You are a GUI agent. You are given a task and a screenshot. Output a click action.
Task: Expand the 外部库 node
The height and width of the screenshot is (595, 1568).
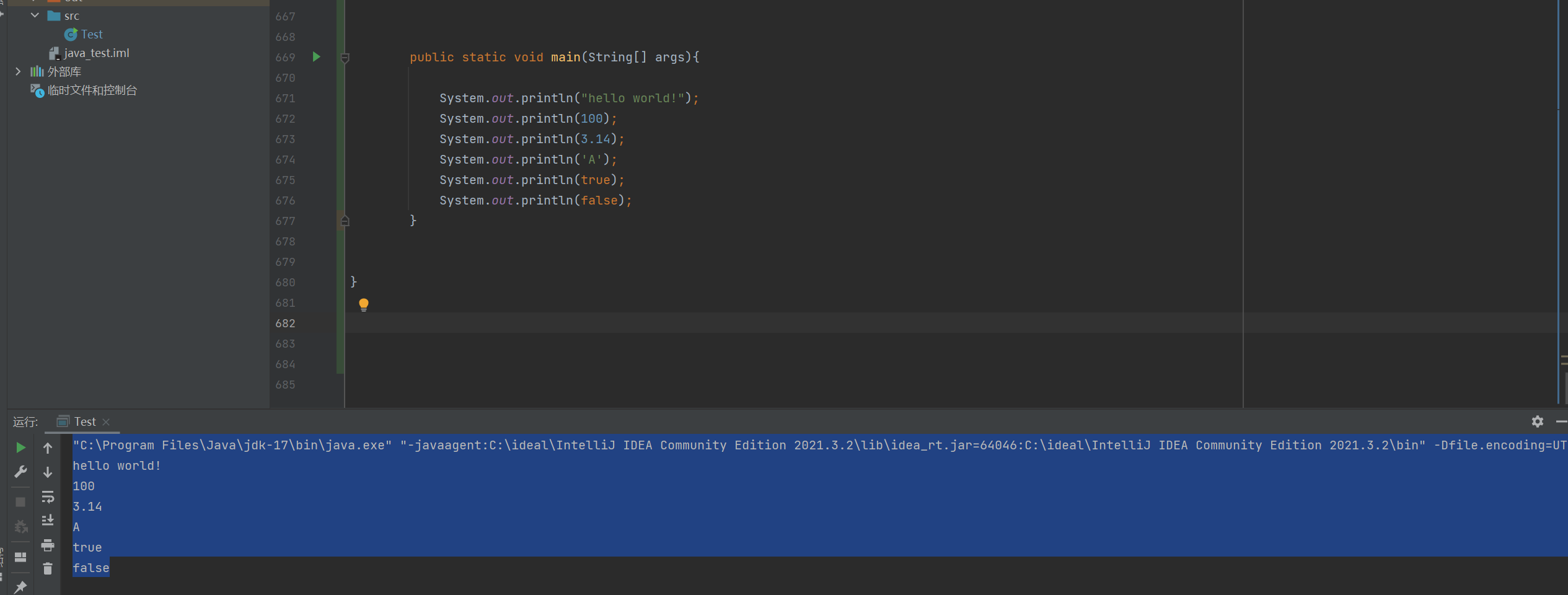(x=18, y=72)
